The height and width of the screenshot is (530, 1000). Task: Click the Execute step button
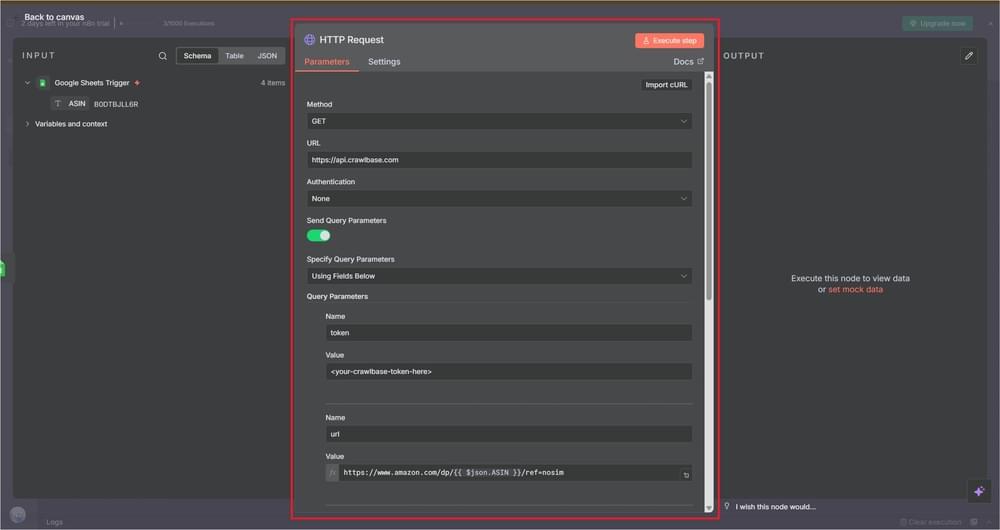669,41
